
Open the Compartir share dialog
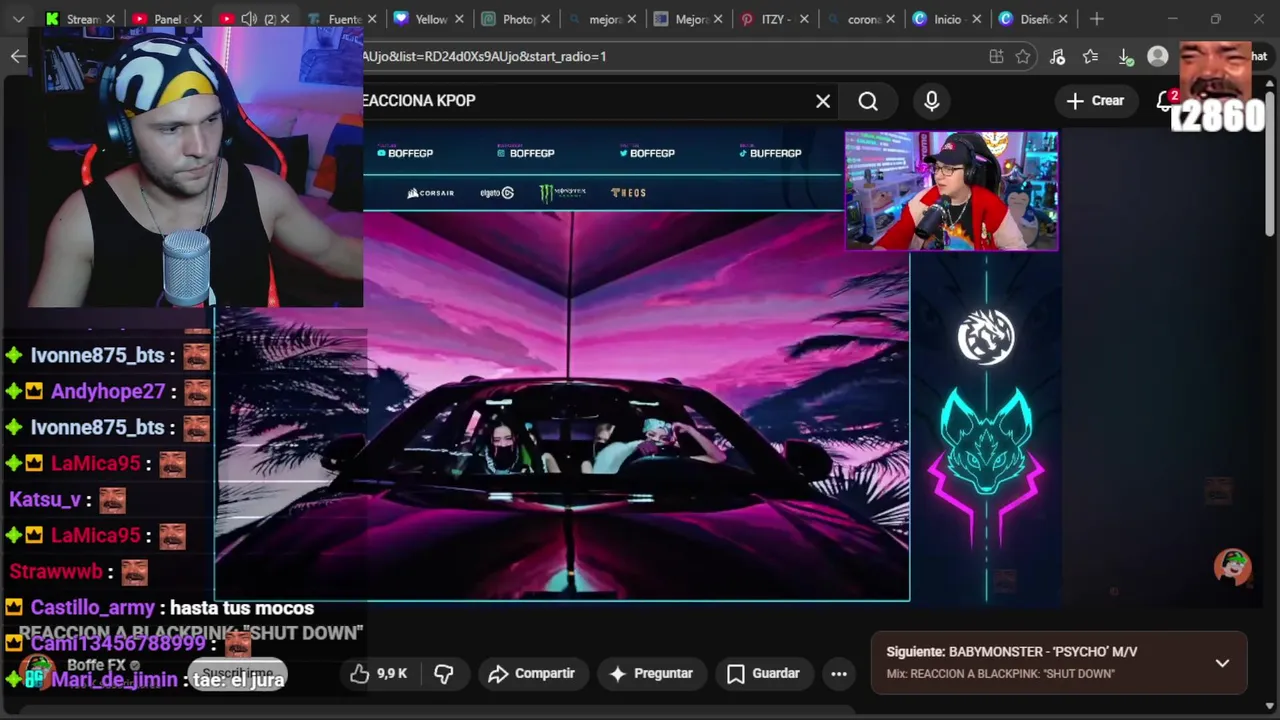pos(531,674)
